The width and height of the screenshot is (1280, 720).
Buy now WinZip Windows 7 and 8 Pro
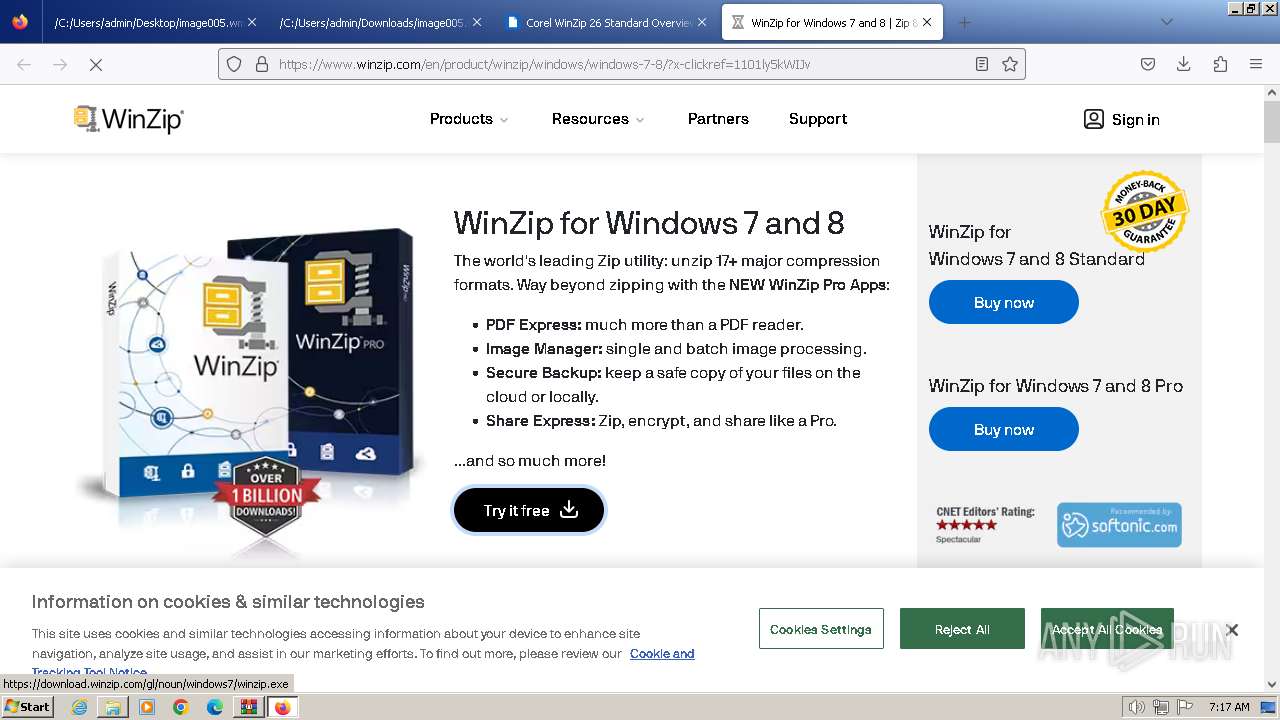pos(1004,429)
